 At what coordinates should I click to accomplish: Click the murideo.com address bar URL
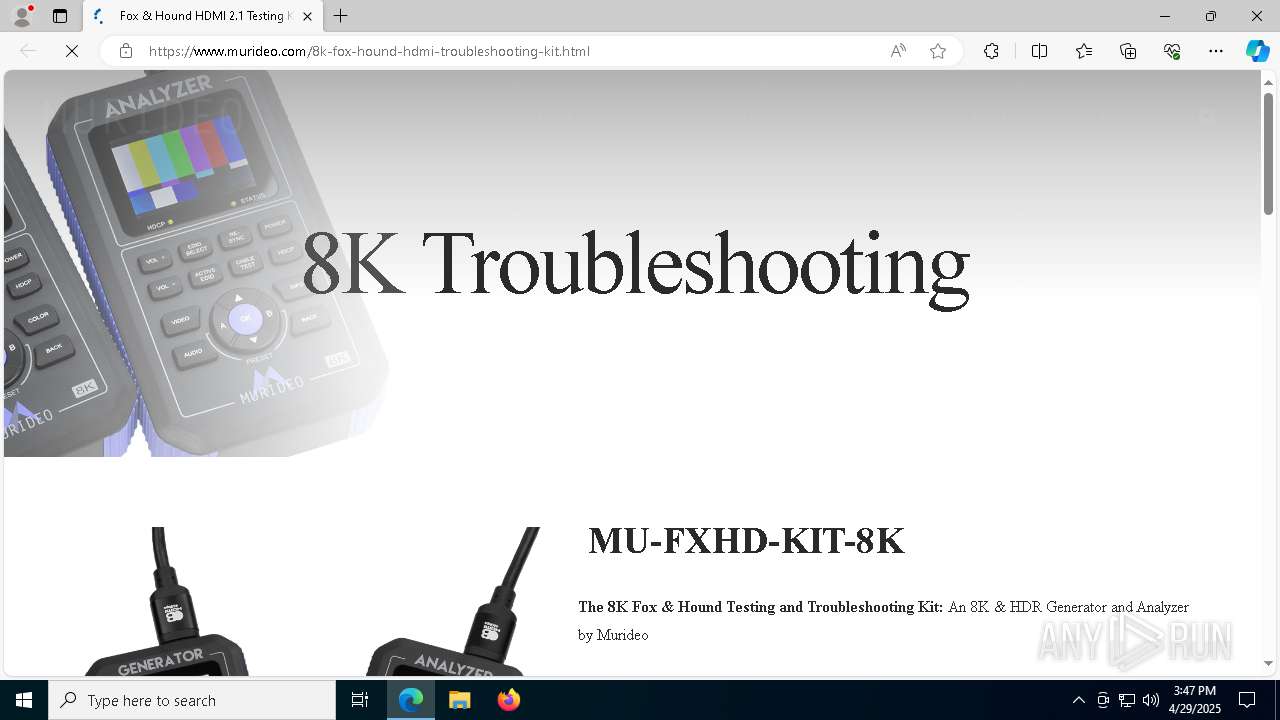click(x=369, y=51)
